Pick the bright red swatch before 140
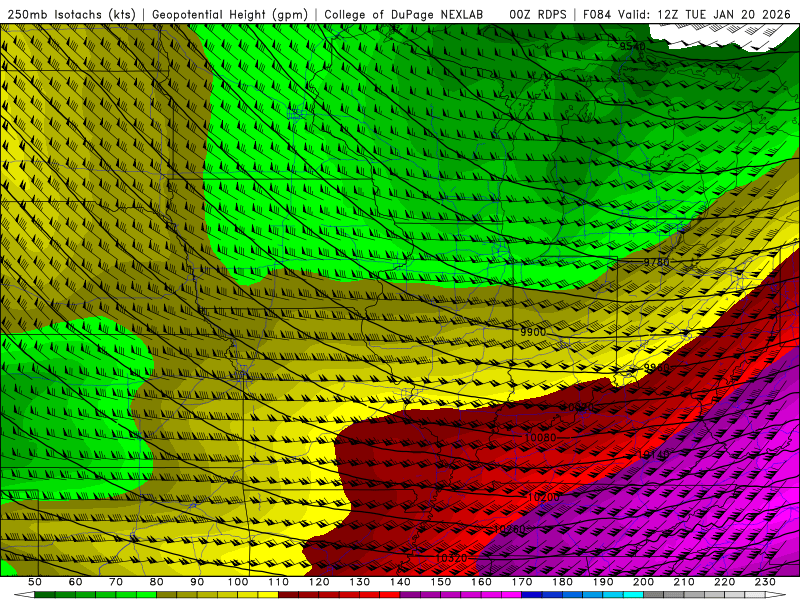The height and width of the screenshot is (600, 800). [x=390, y=595]
